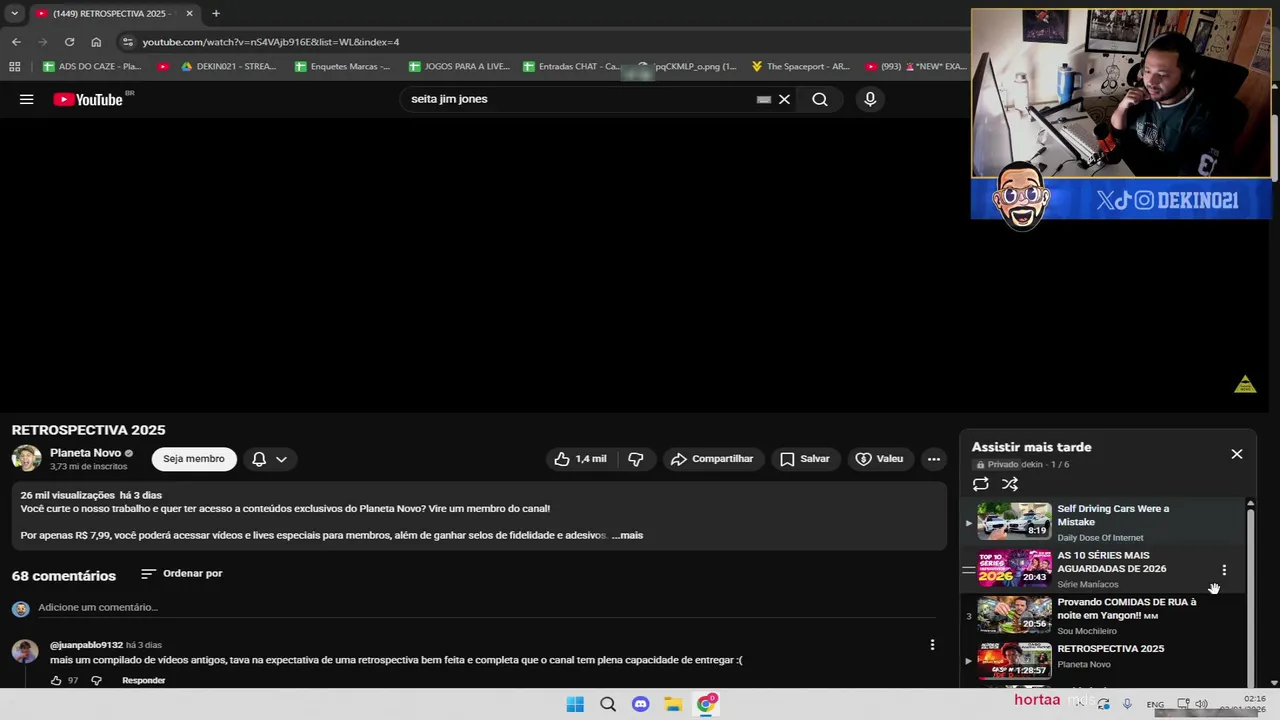
Task: Open more actions ellipsis beside Valeu
Action: coord(933,459)
